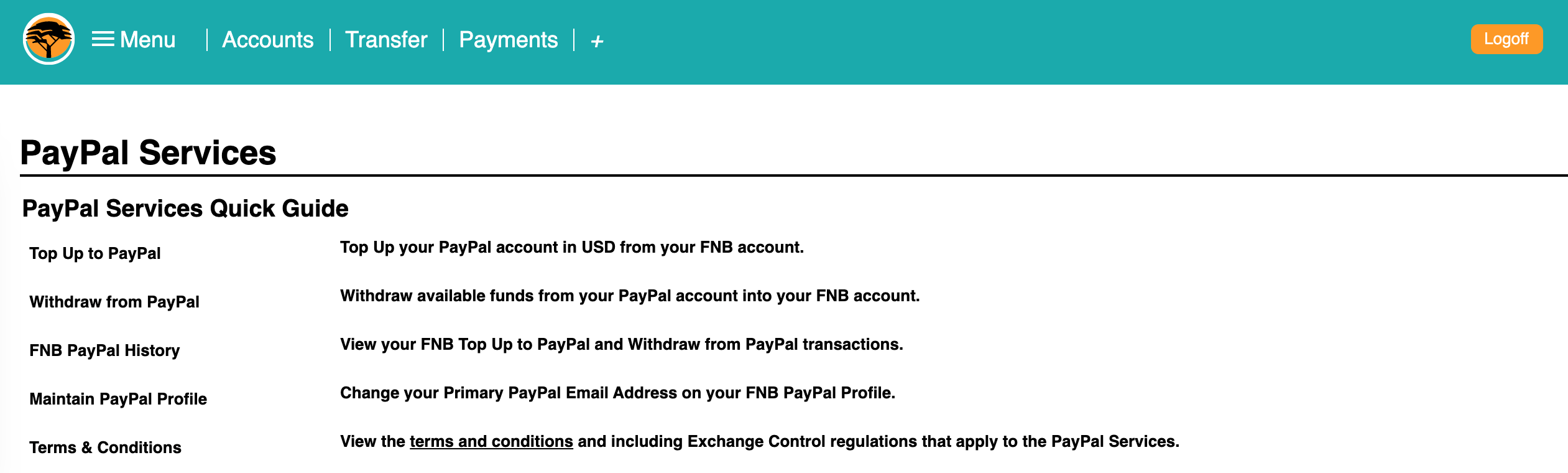1568x473 pixels.
Task: Select Withdraw from PayPal option
Action: 114,302
